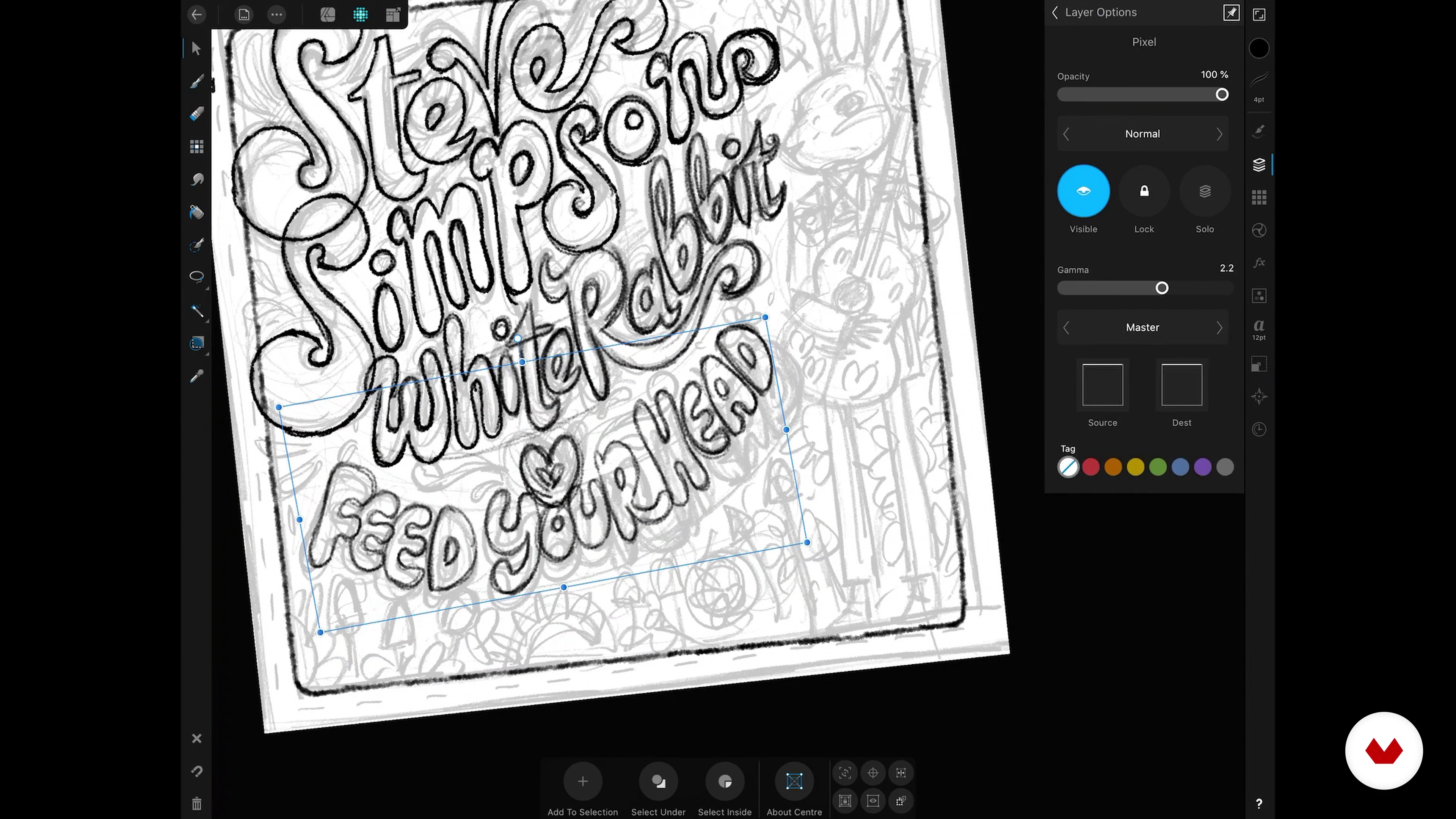Select the Colour Replacement Brush tool
Screen dimensions: 1456x819
click(196, 245)
